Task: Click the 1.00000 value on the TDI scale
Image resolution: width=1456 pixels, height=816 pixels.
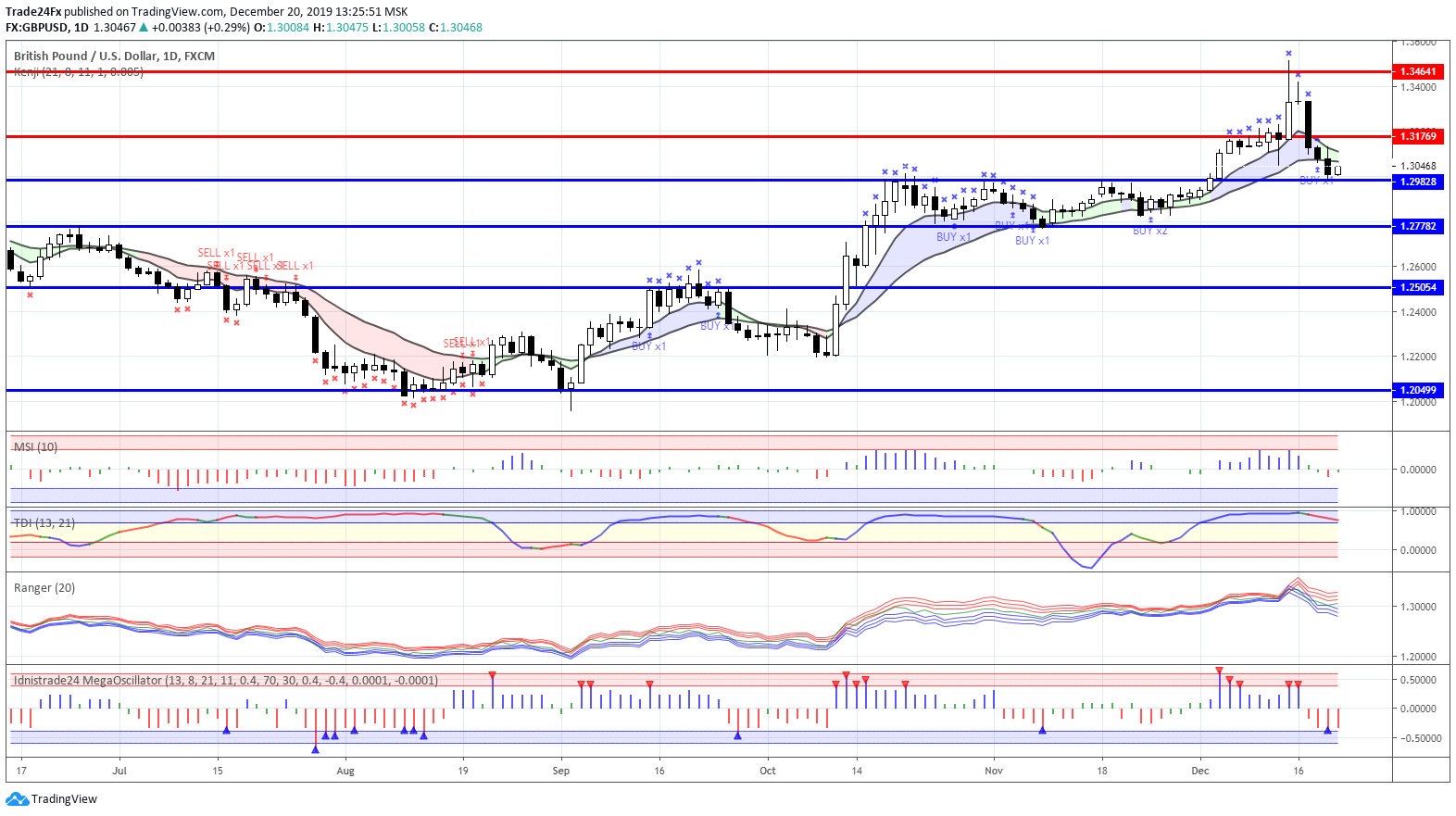Action: [x=1418, y=511]
